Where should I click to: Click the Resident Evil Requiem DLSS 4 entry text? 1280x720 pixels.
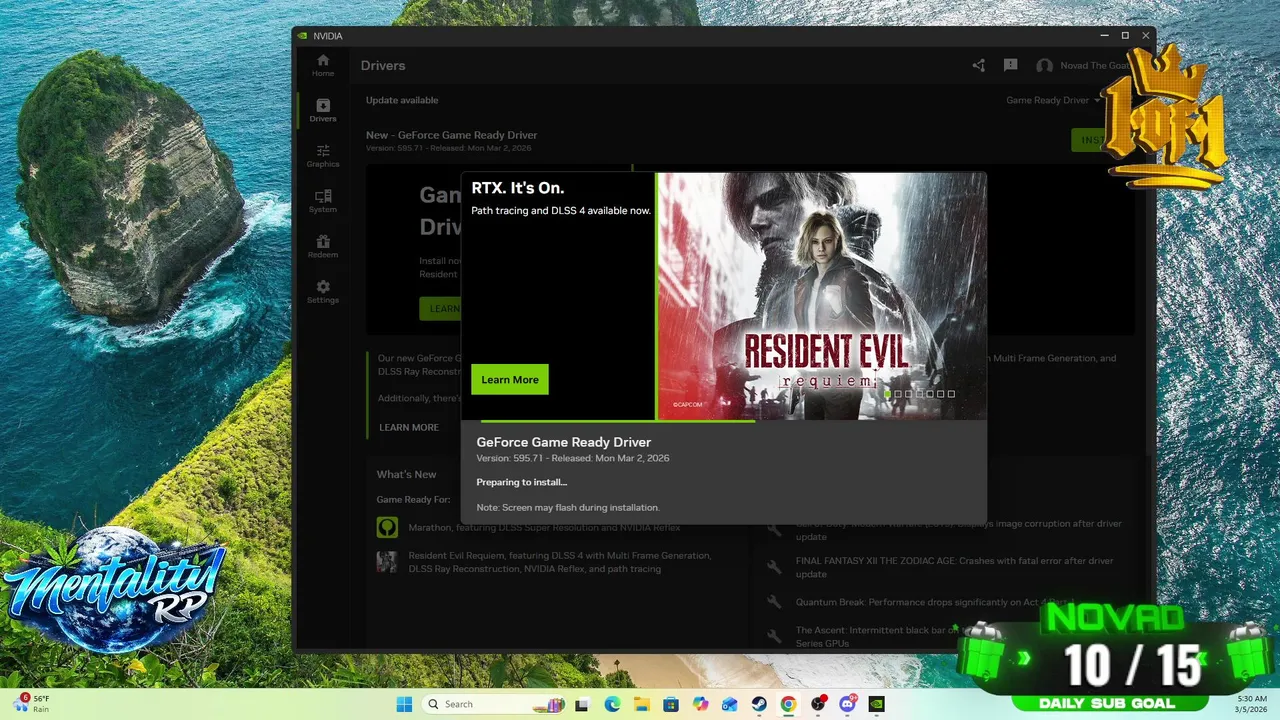click(x=559, y=562)
